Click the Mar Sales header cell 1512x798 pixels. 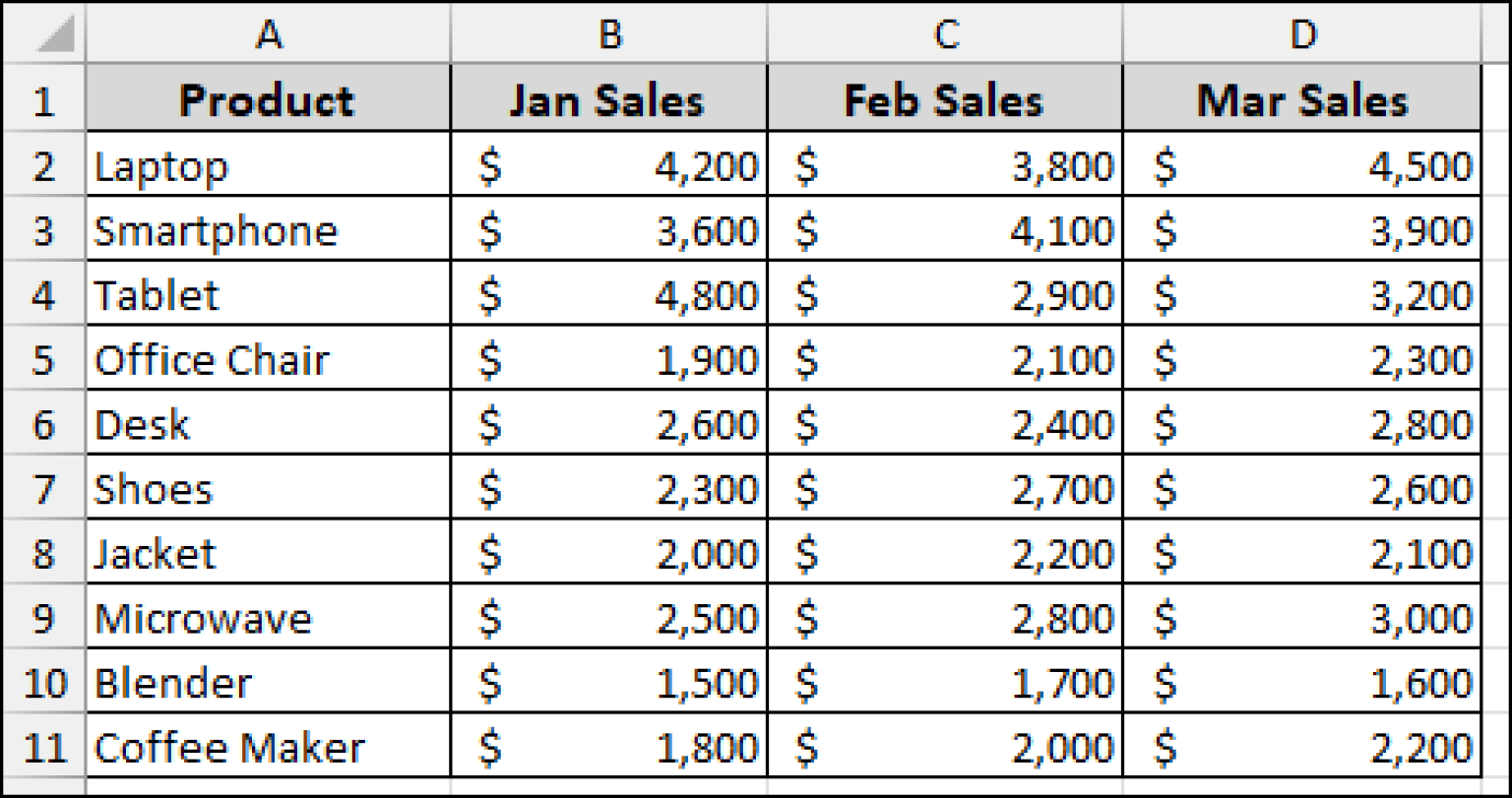1301,99
